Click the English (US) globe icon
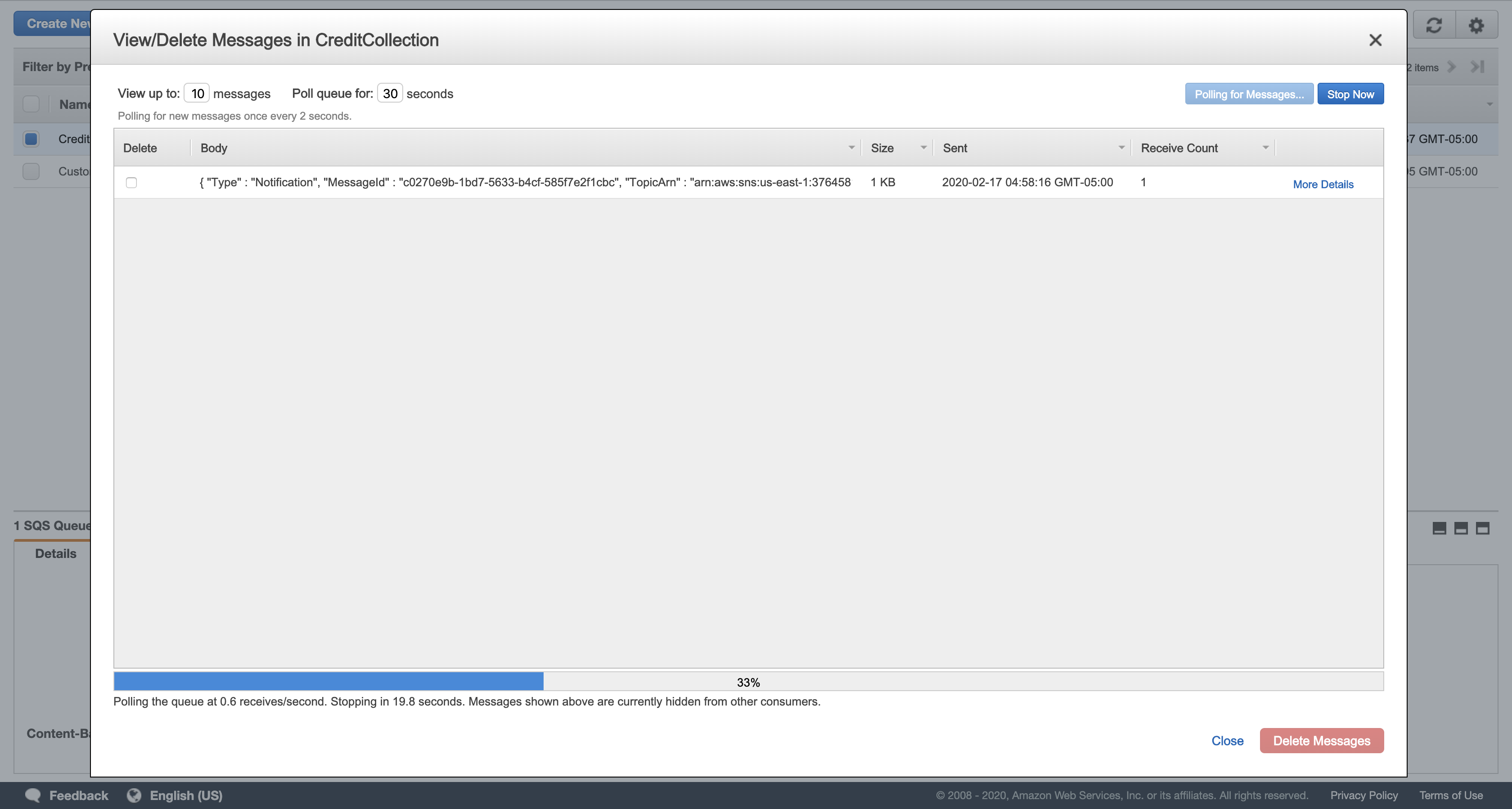The height and width of the screenshot is (809, 1512). (x=135, y=795)
